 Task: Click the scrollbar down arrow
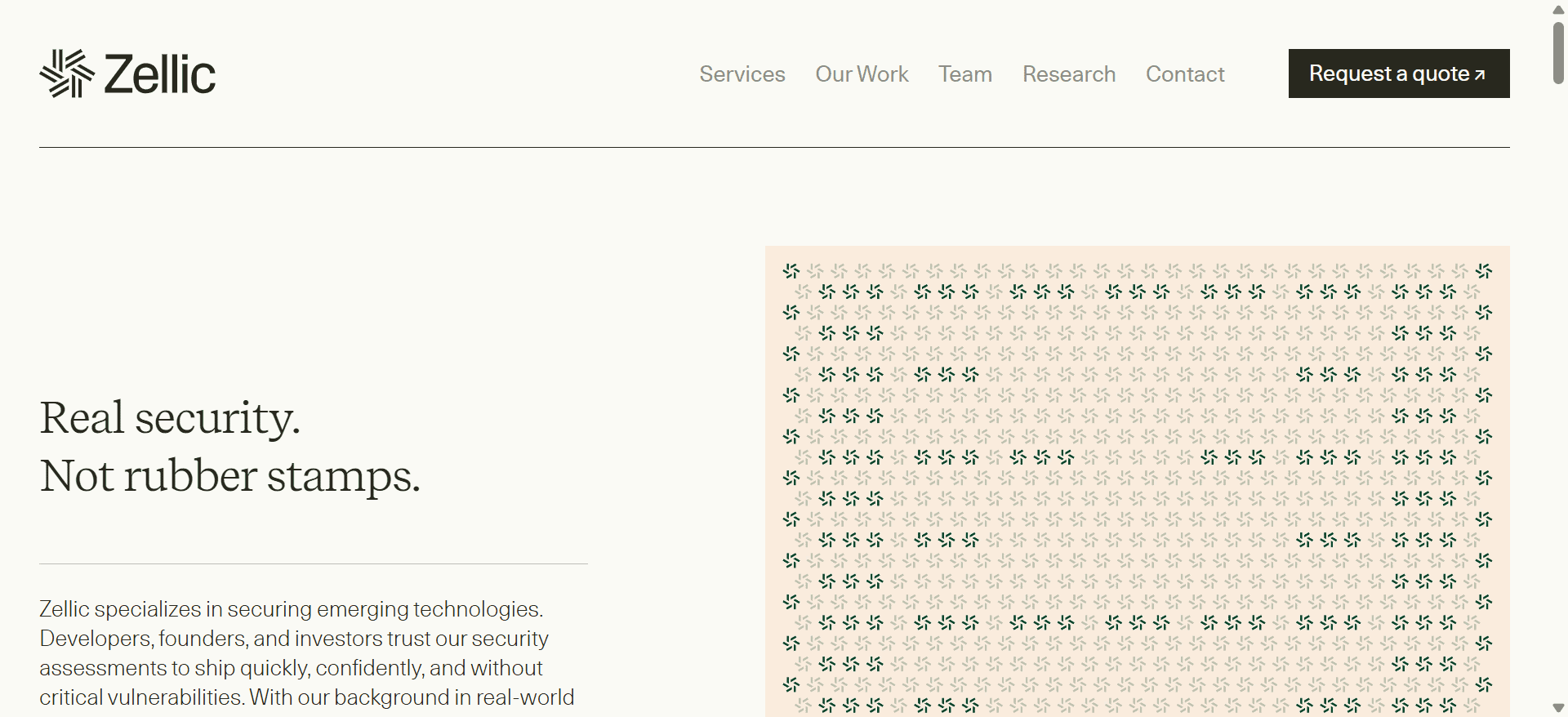[x=1558, y=708]
